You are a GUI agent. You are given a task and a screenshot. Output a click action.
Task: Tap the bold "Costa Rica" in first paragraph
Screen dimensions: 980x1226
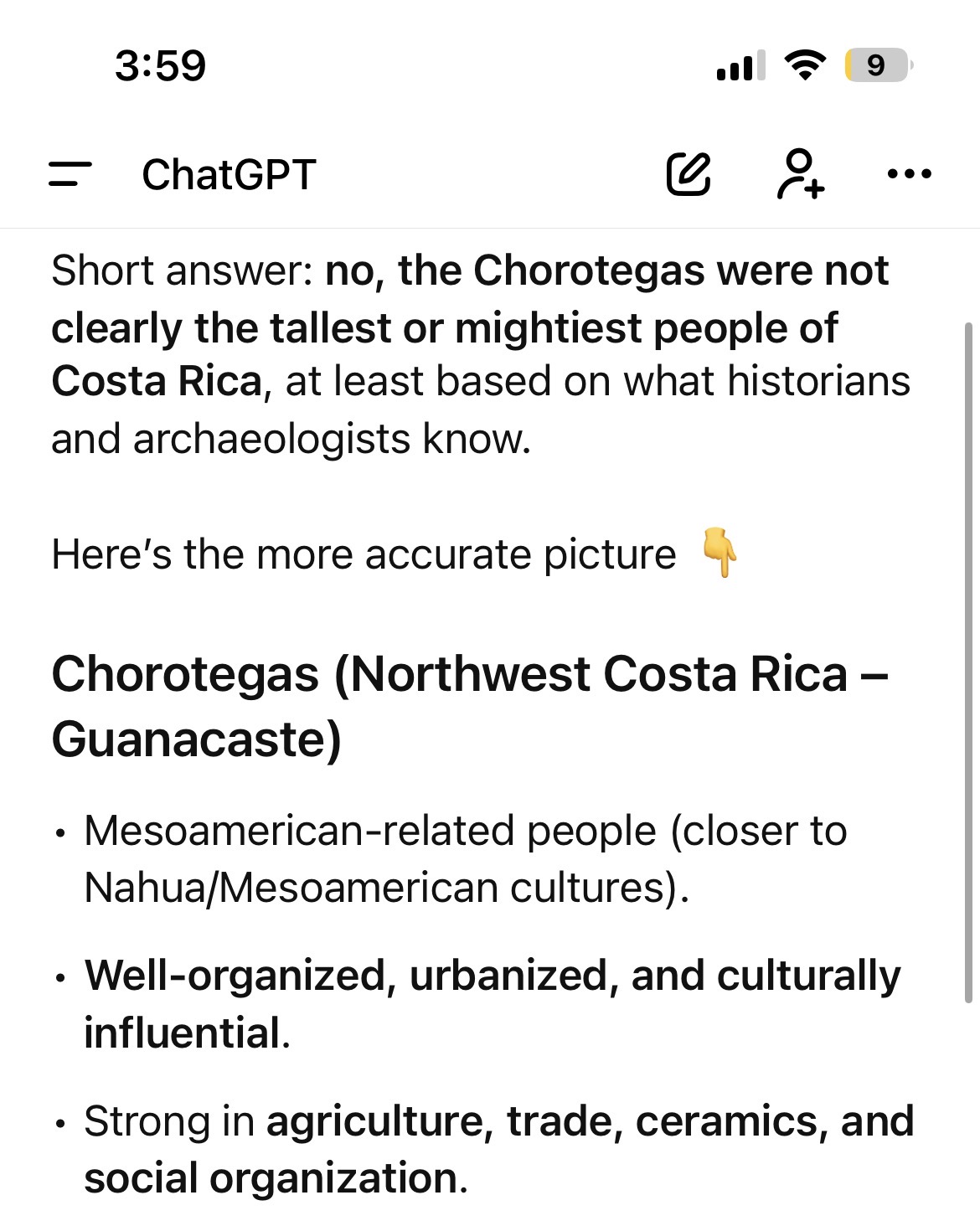(x=157, y=382)
